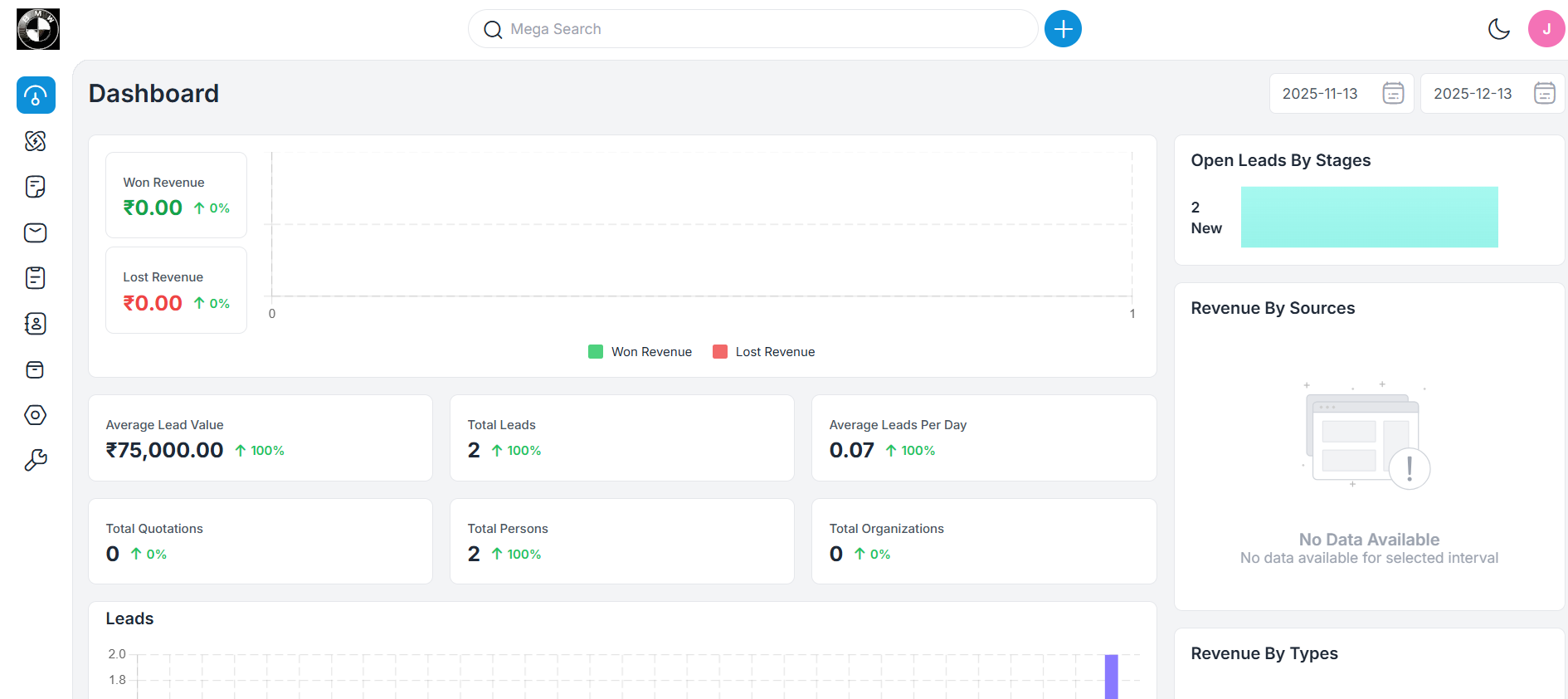The width and height of the screenshot is (1568, 699).
Task: Open the Contacts sidebar icon
Action: (x=36, y=324)
